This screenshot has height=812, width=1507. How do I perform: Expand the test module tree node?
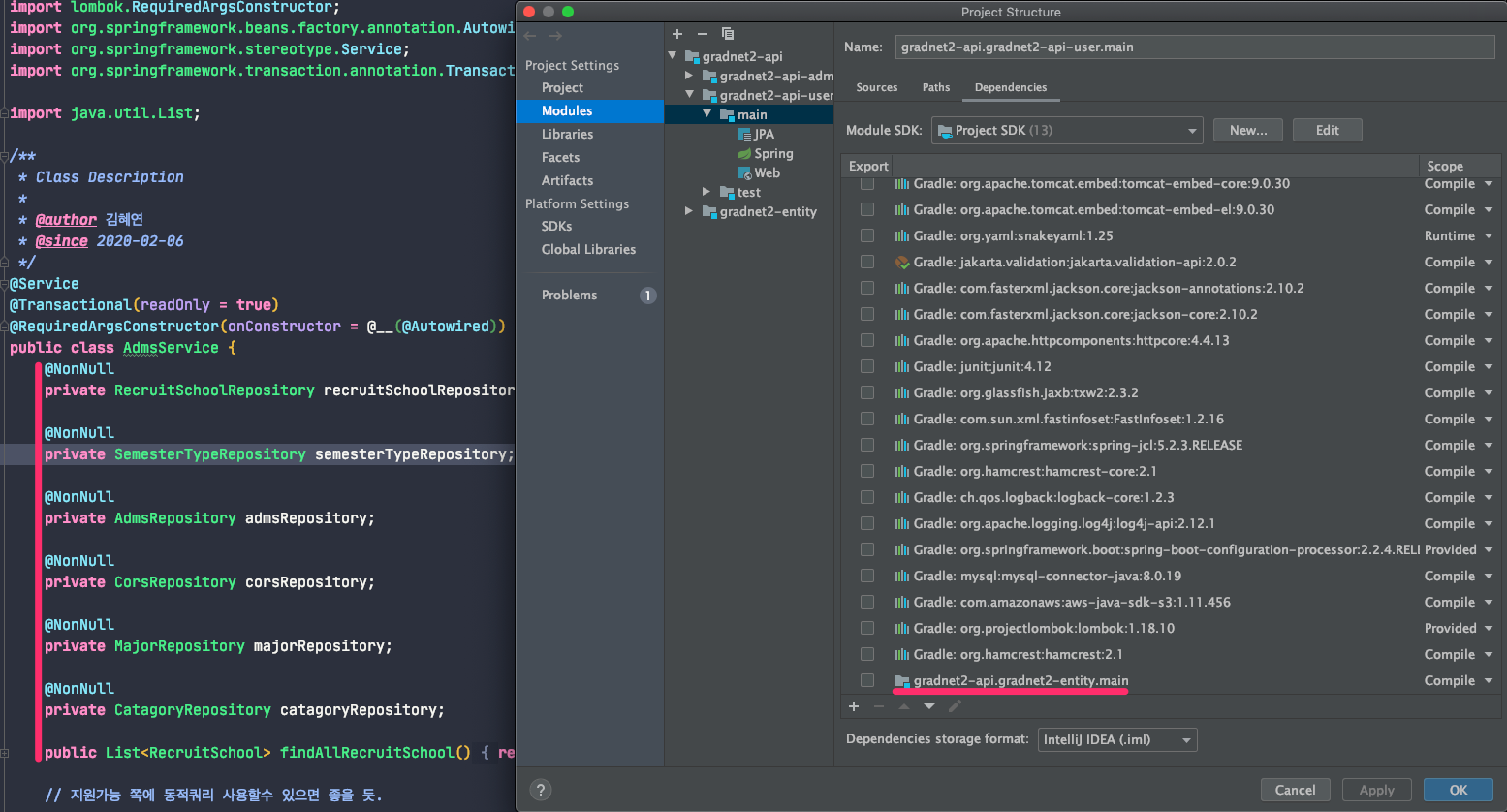706,192
